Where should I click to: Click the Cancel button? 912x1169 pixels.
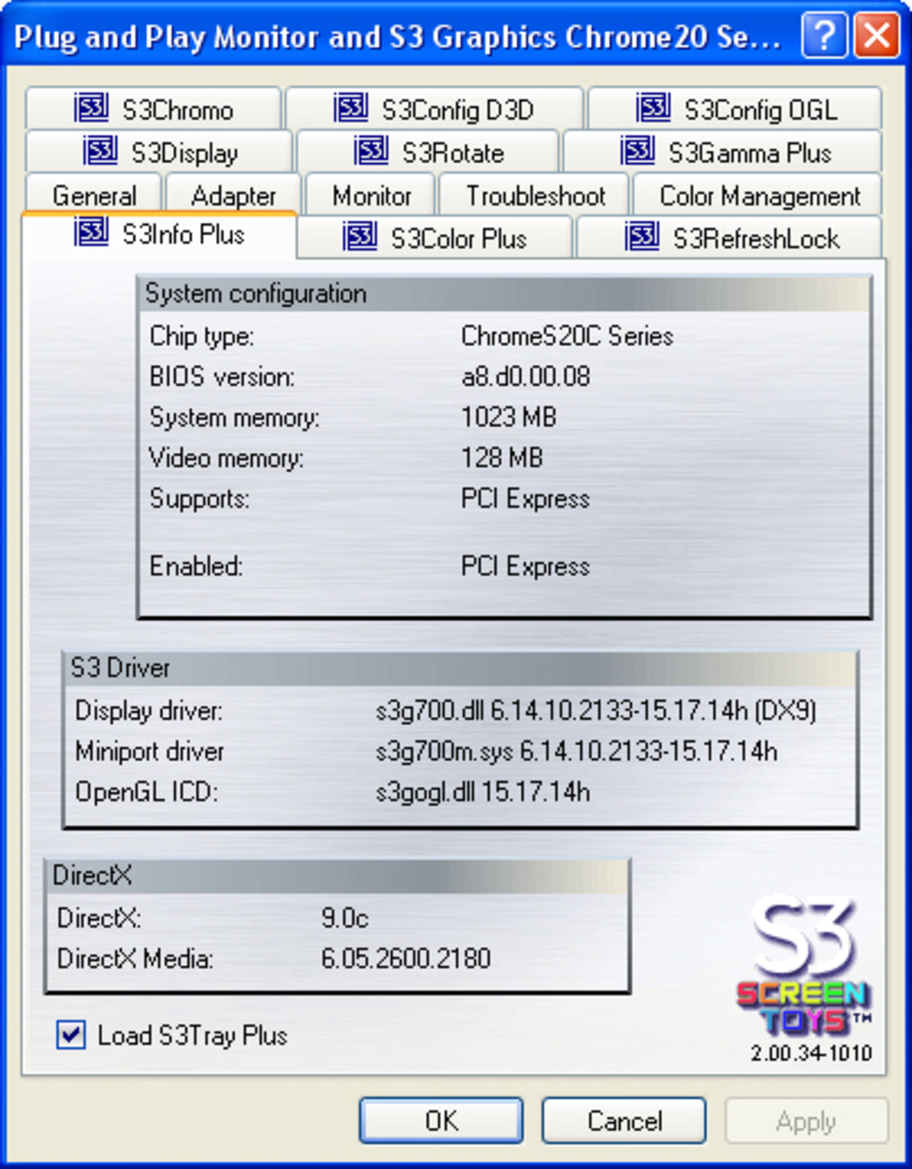pos(623,1120)
